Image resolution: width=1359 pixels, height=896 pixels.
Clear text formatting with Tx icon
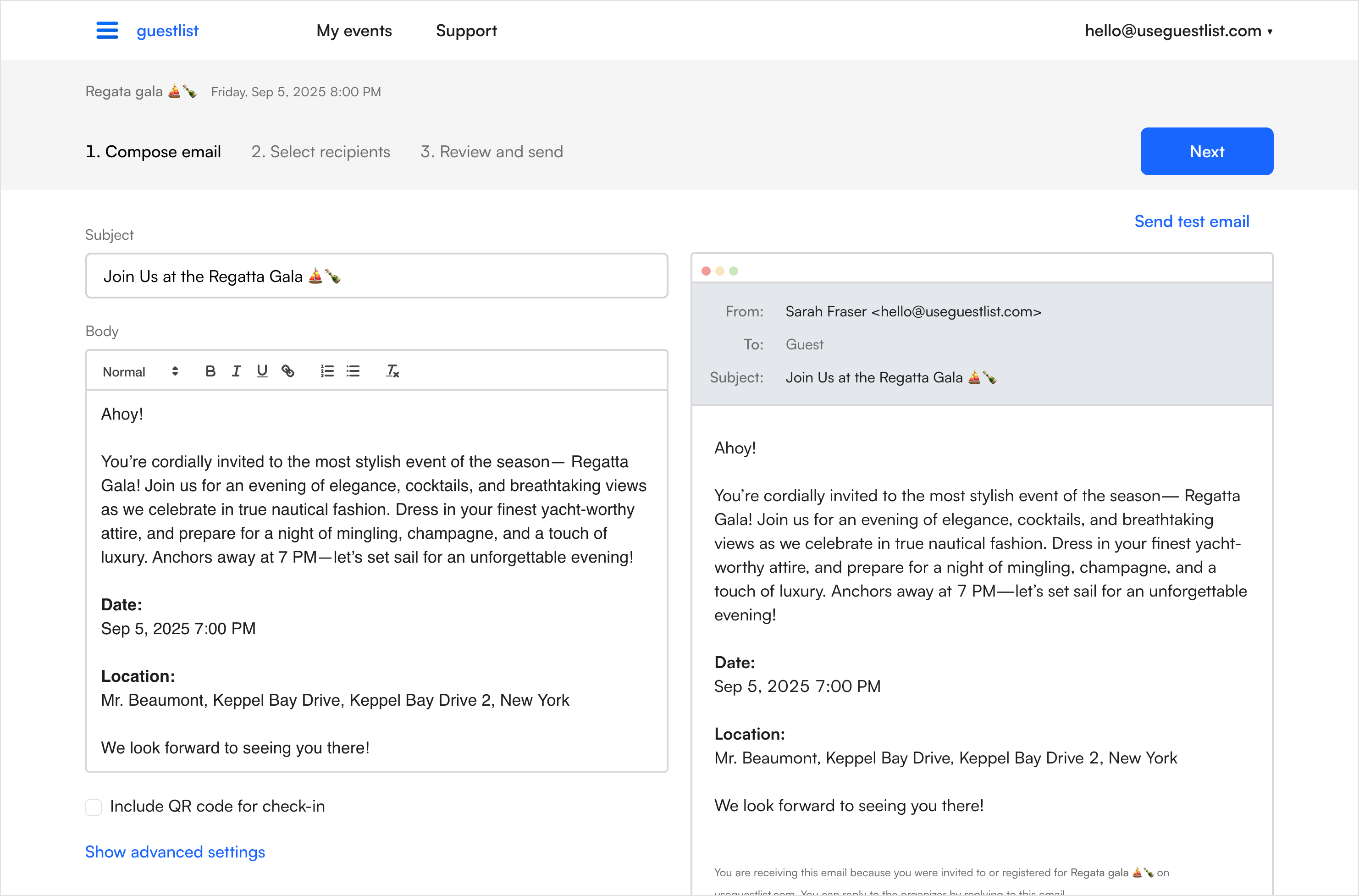click(392, 371)
